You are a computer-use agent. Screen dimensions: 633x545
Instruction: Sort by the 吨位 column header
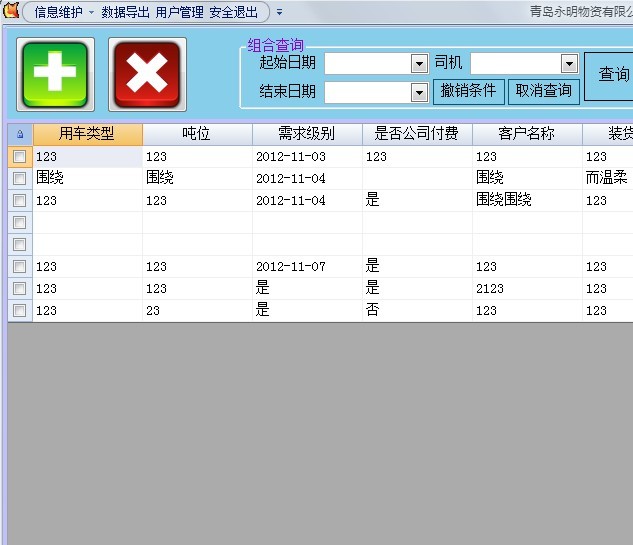[x=197, y=134]
